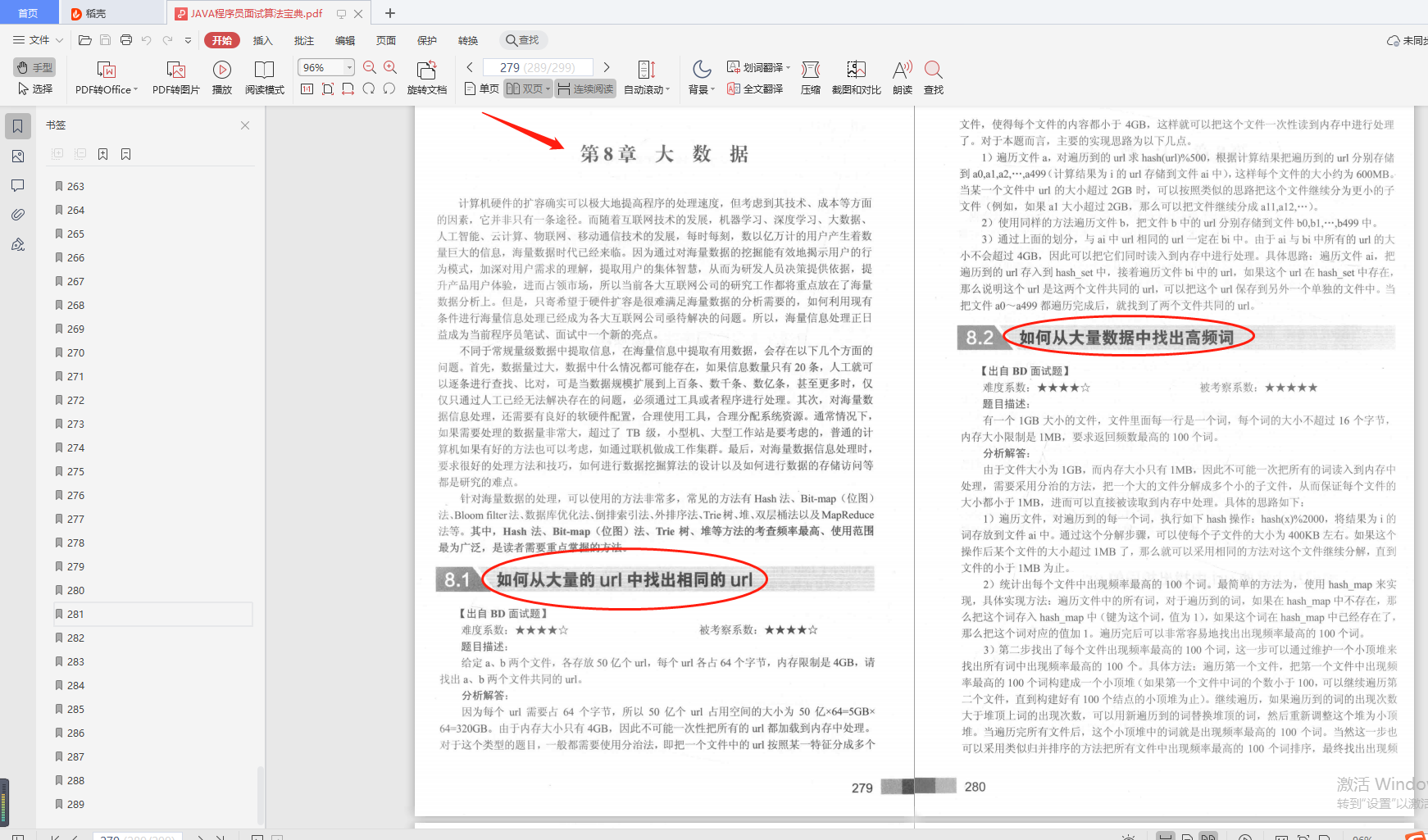Set the view to actual size 1:1
Image resolution: width=1428 pixels, height=840 pixels.
click(307, 89)
